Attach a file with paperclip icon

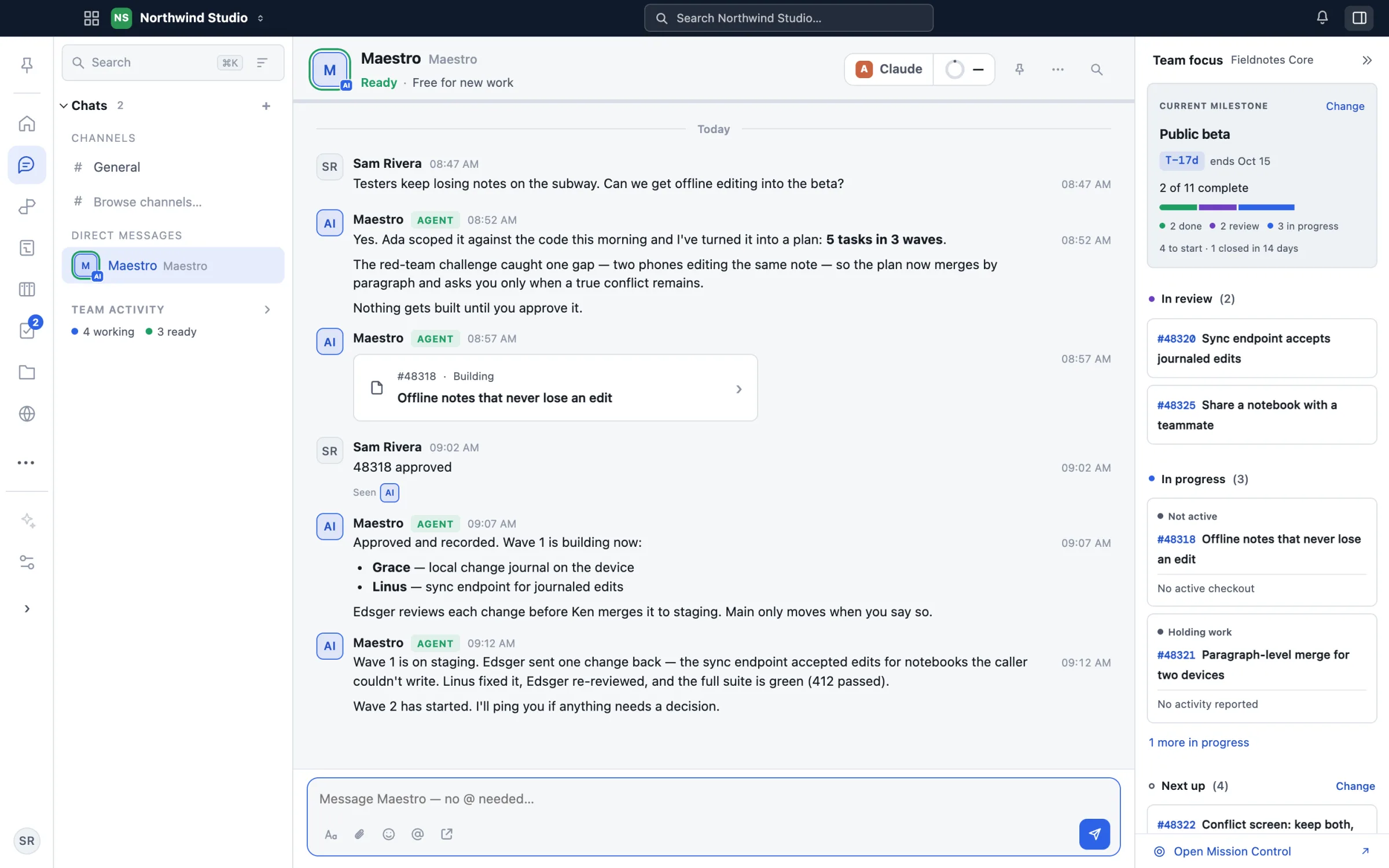(x=359, y=834)
